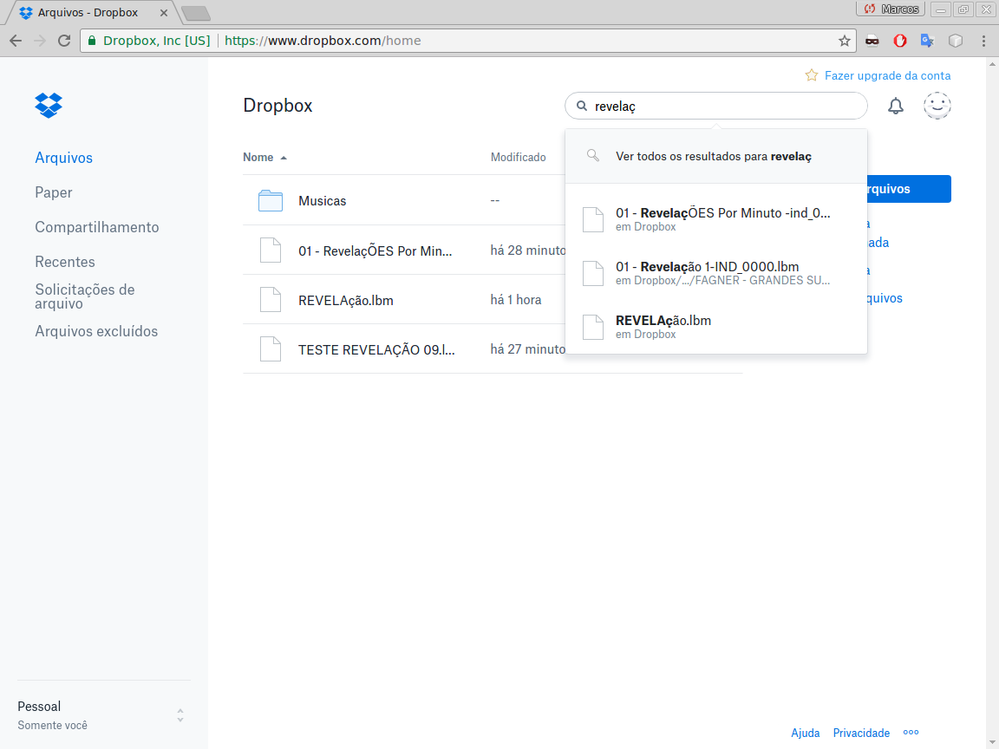The width and height of the screenshot is (999, 749).
Task: Expand the Pessoal account switcher
Action: coord(180,715)
